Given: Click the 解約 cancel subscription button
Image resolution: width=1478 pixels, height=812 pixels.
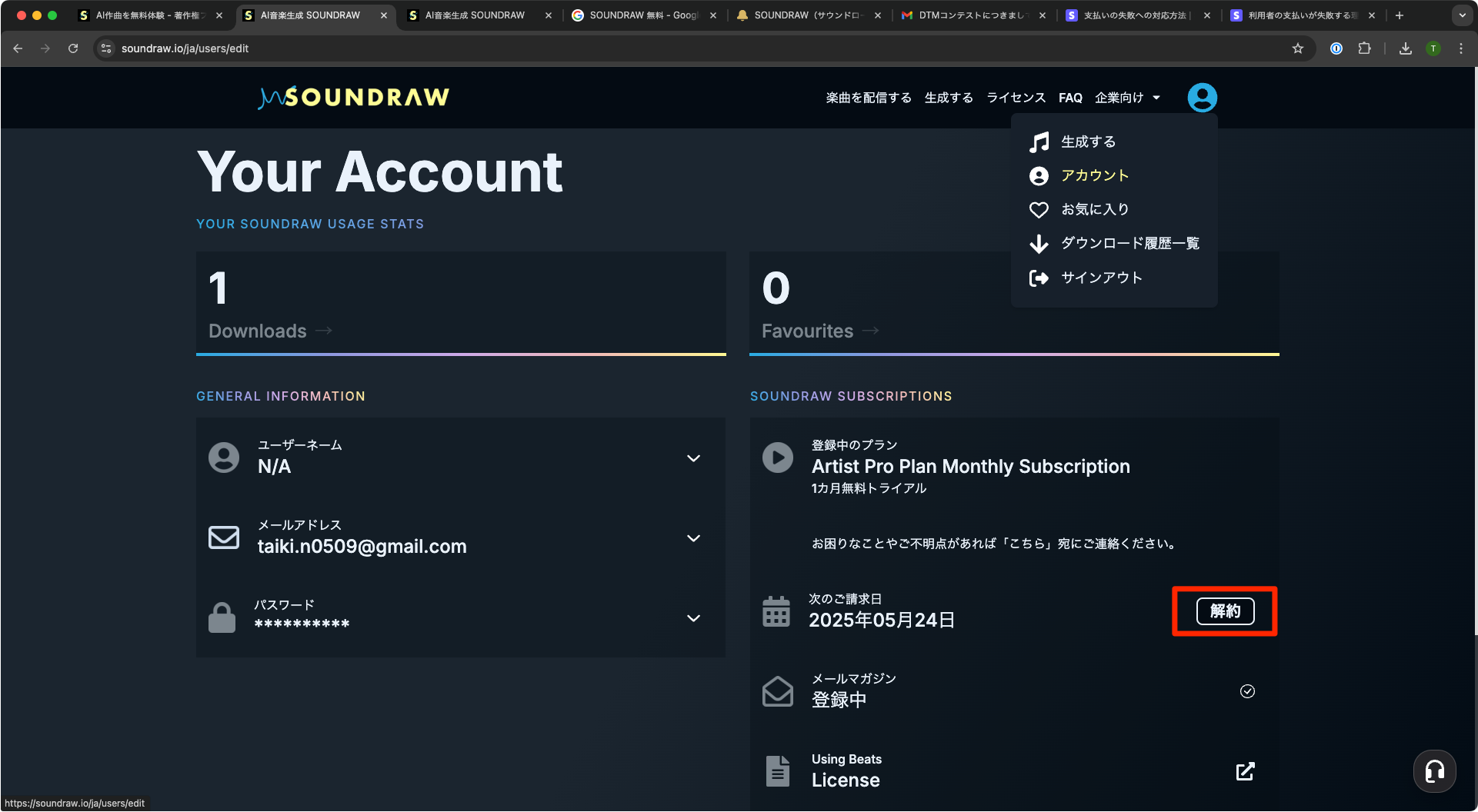Looking at the screenshot, I should pos(1225,611).
